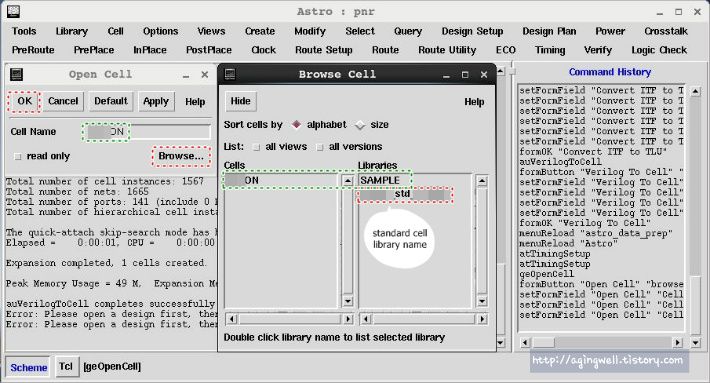Enable the all views list option
This screenshot has height=383, width=710.
[x=256, y=147]
